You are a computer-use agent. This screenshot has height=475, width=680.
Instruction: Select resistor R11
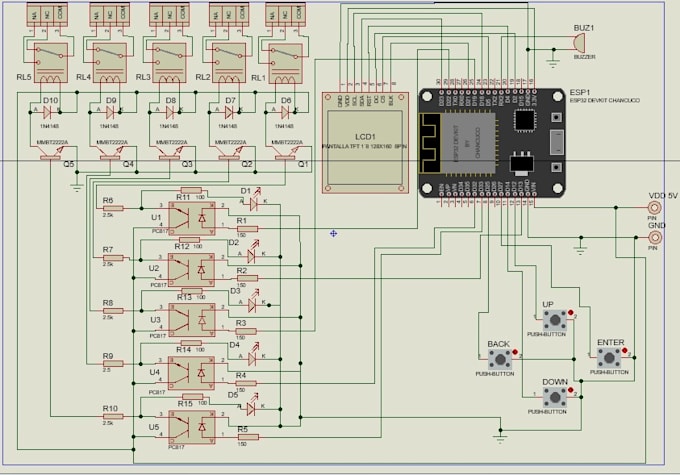point(191,190)
